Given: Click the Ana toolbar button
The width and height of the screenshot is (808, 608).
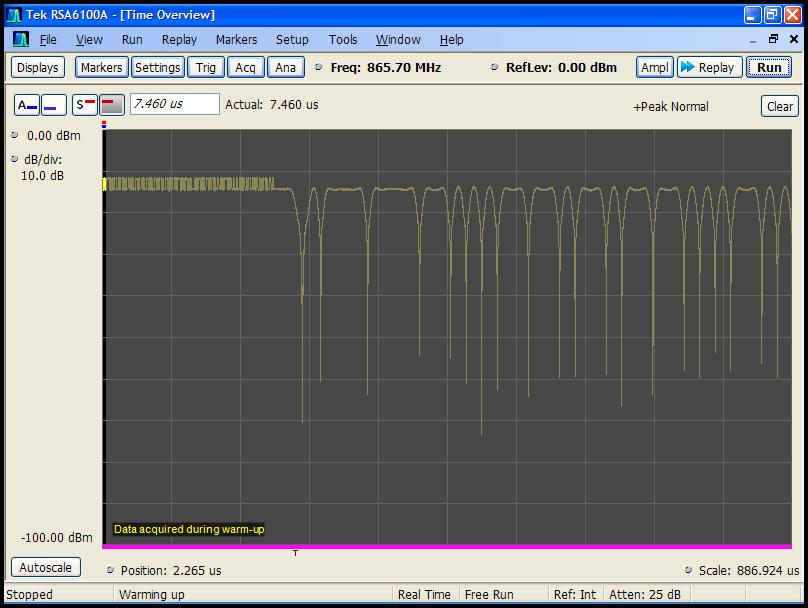Looking at the screenshot, I should [285, 67].
